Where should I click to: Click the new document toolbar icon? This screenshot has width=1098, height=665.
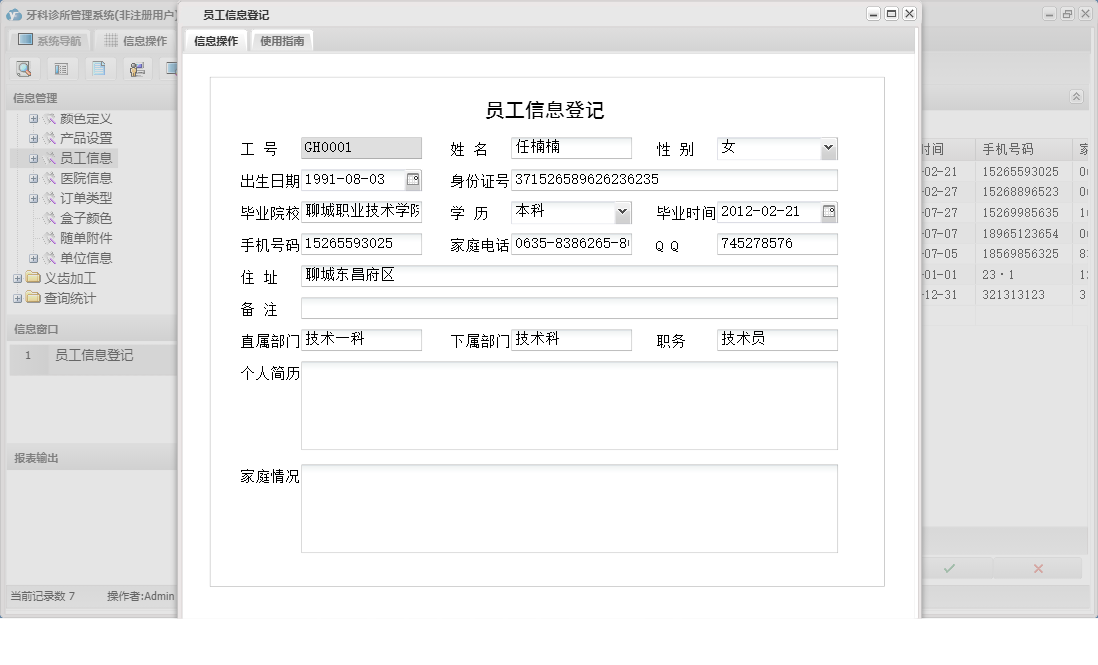tap(97, 68)
